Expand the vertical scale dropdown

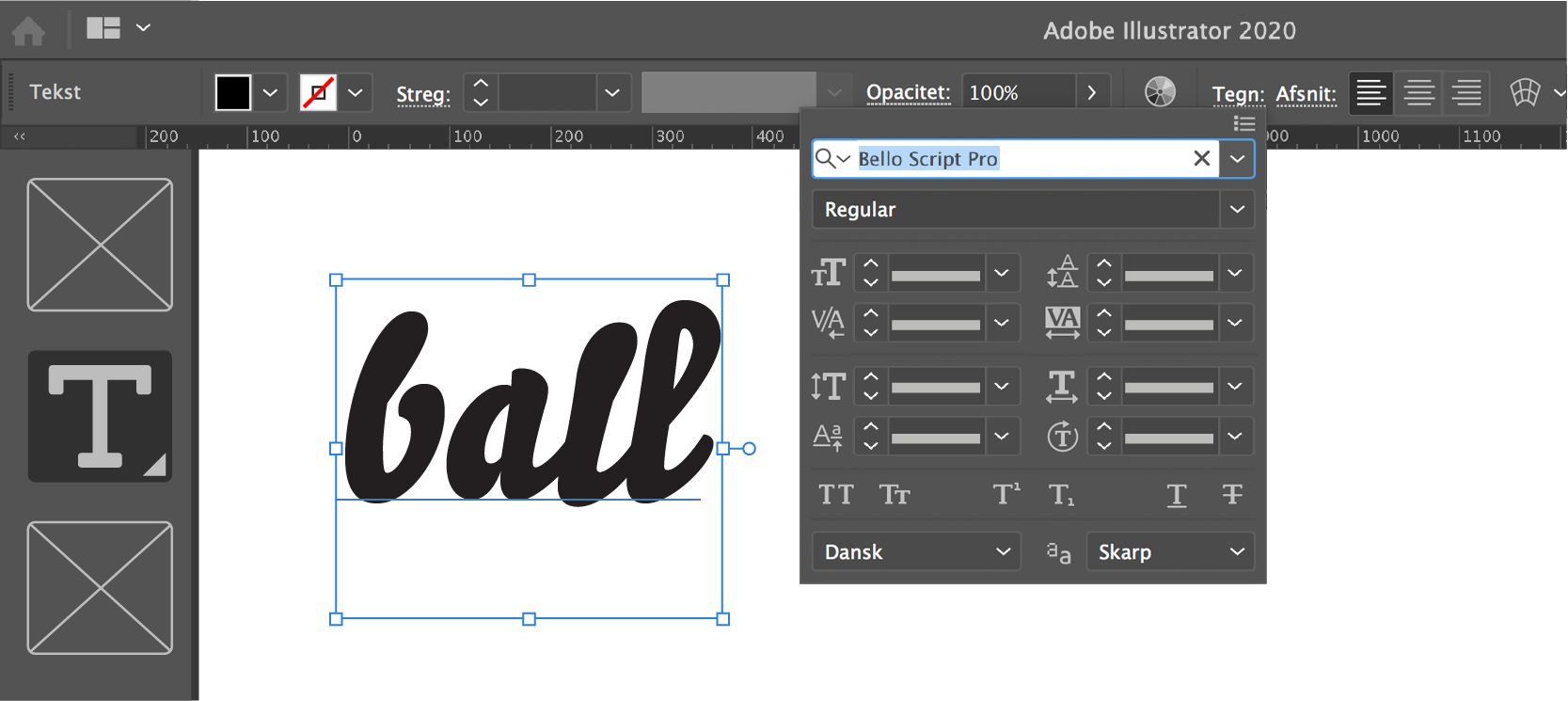(1002, 386)
